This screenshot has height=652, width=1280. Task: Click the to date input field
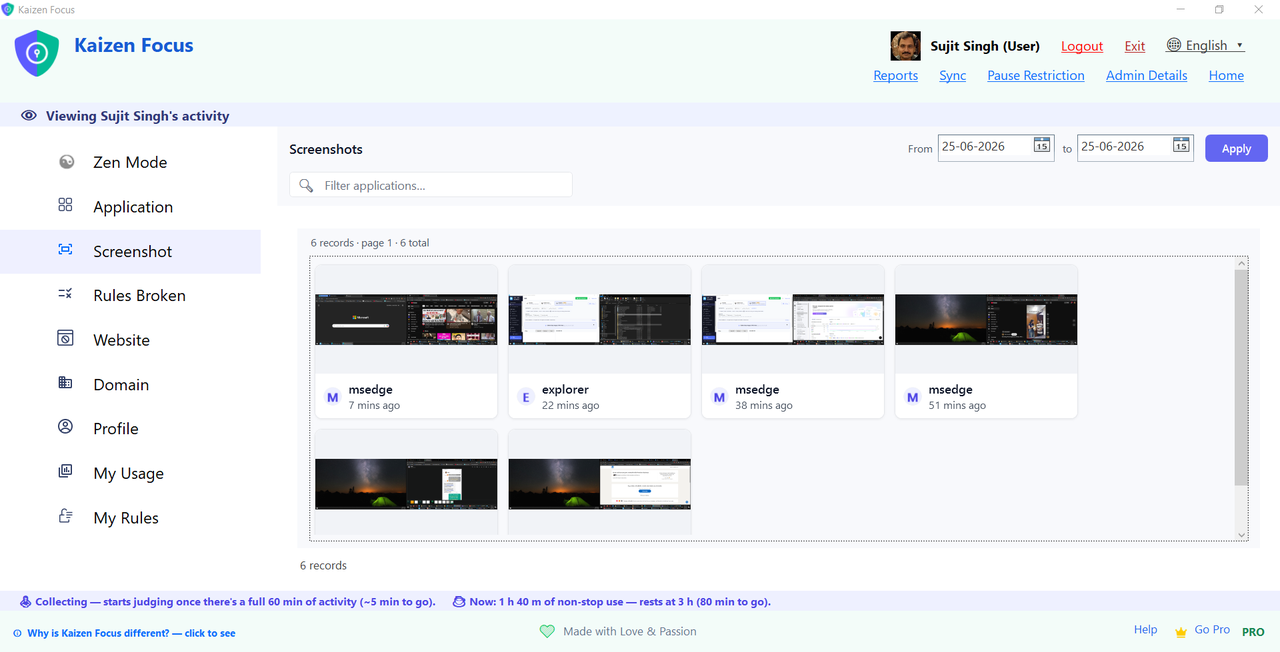tap(1135, 147)
